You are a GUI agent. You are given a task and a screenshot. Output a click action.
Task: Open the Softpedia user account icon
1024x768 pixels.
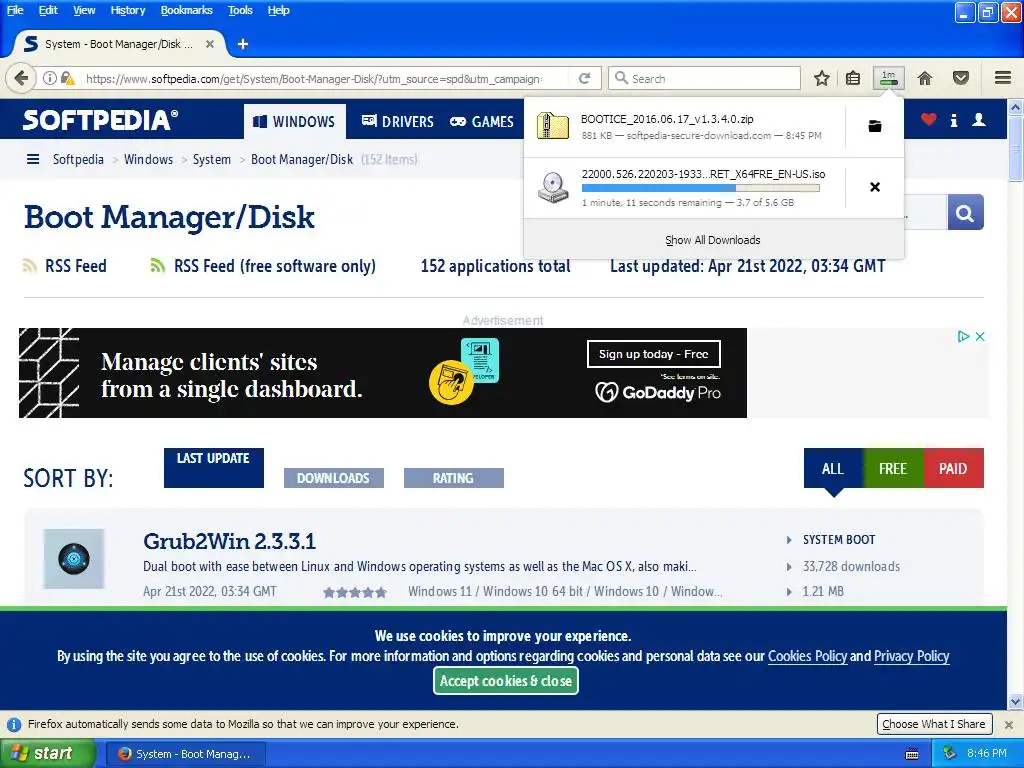pos(979,120)
